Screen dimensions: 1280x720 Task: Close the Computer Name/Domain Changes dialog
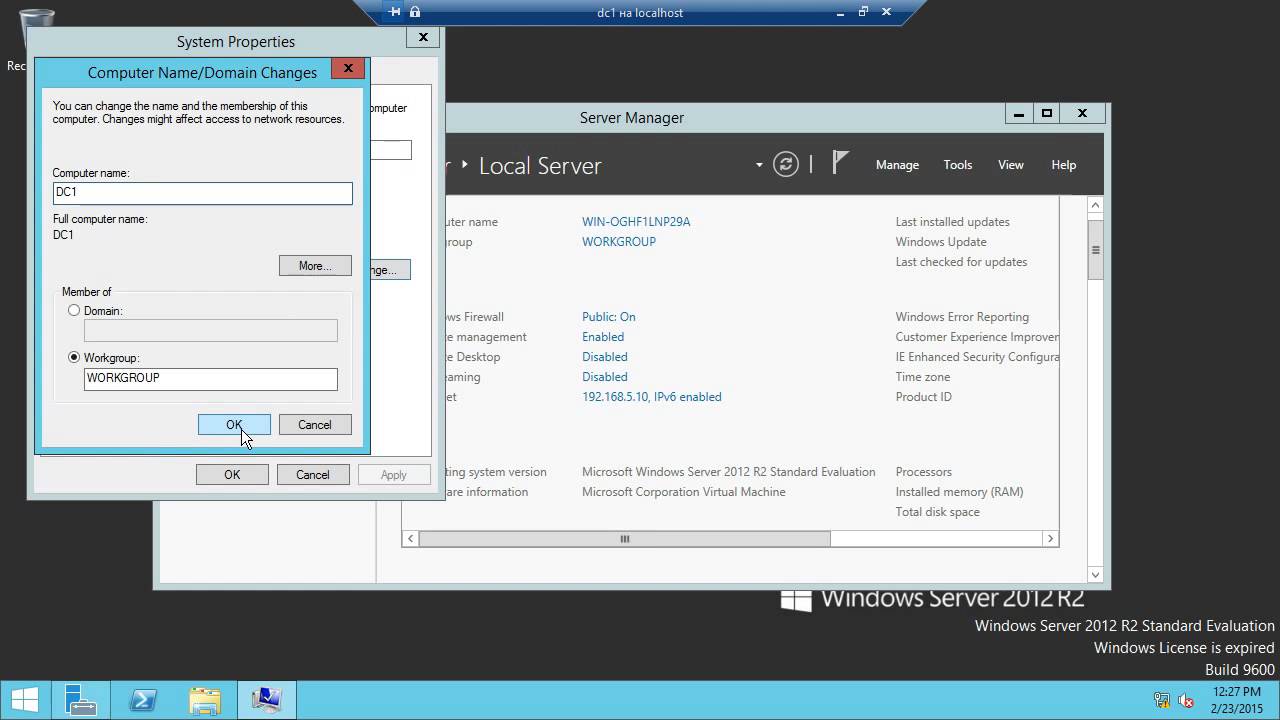point(348,68)
